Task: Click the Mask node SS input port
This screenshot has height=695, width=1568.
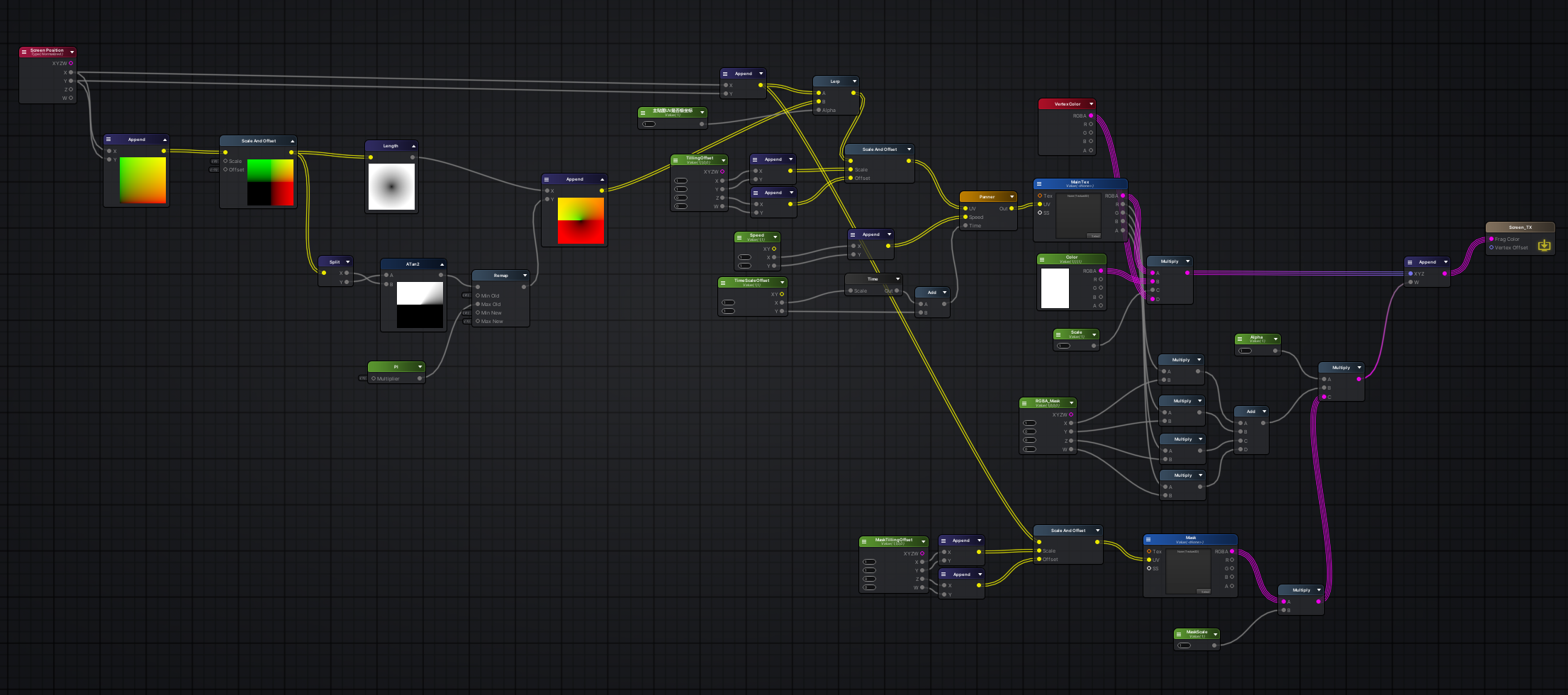Action: pos(1149,568)
